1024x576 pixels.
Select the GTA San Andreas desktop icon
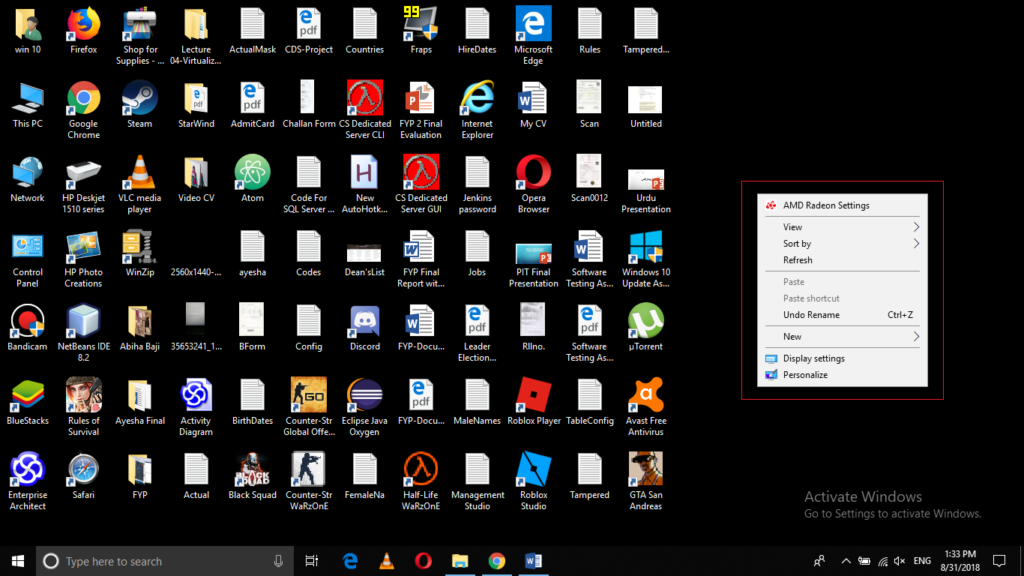coord(646,481)
